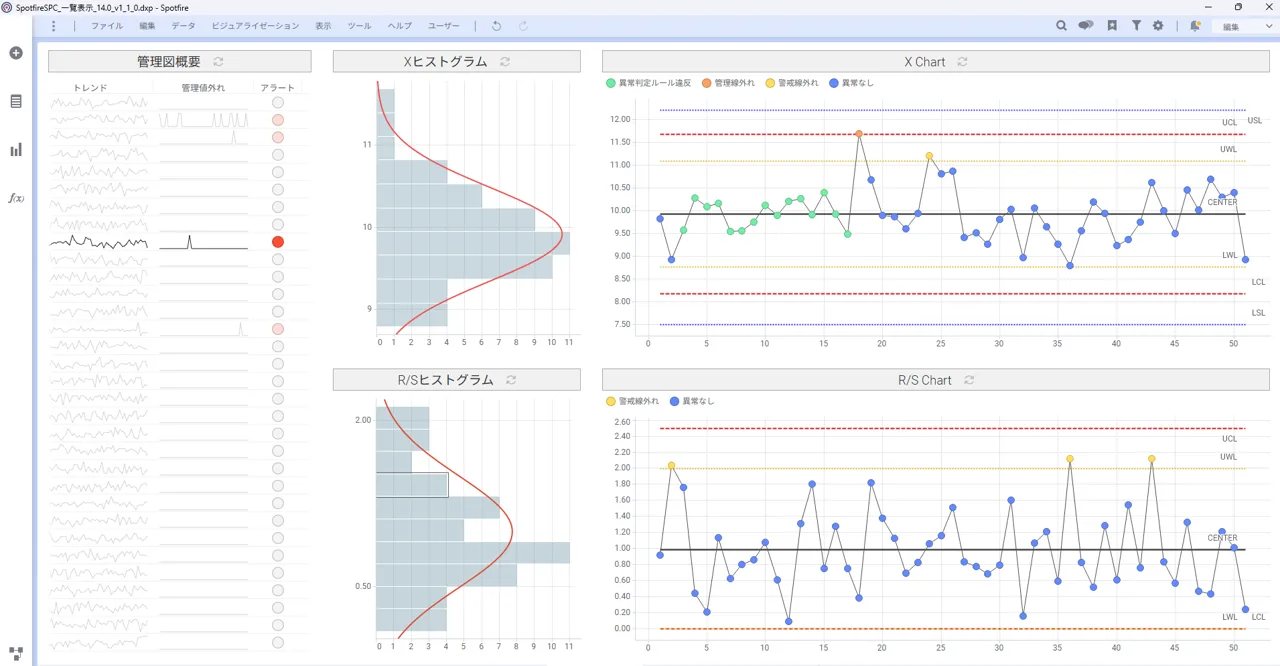
Task: Open the filters funnel panel
Action: [x=1137, y=26]
